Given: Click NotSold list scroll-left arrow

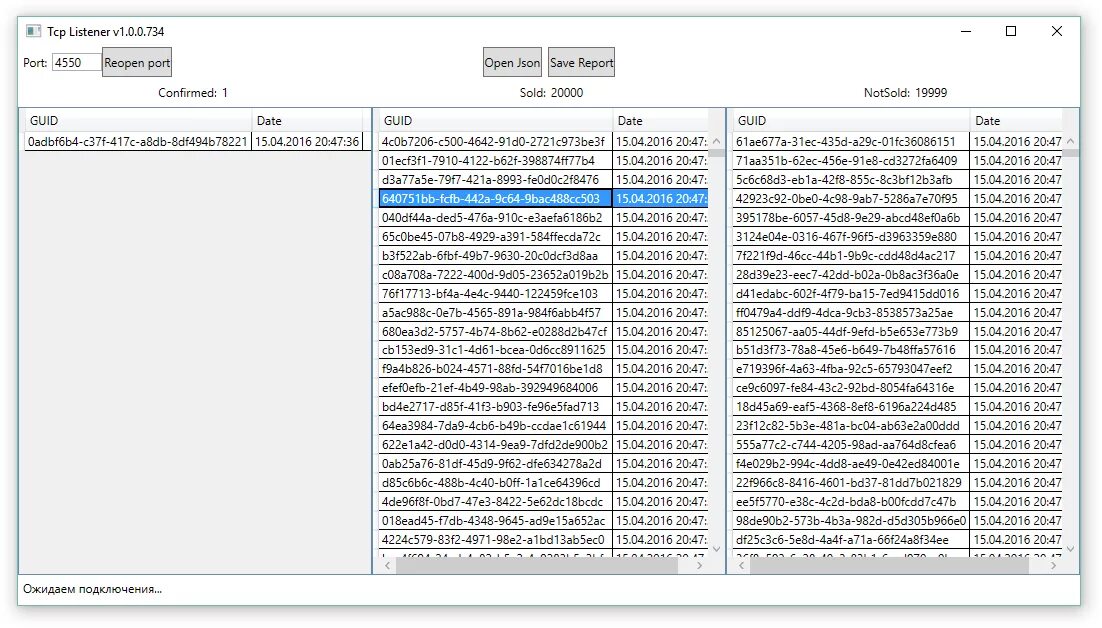Looking at the screenshot, I should tap(741, 565).
